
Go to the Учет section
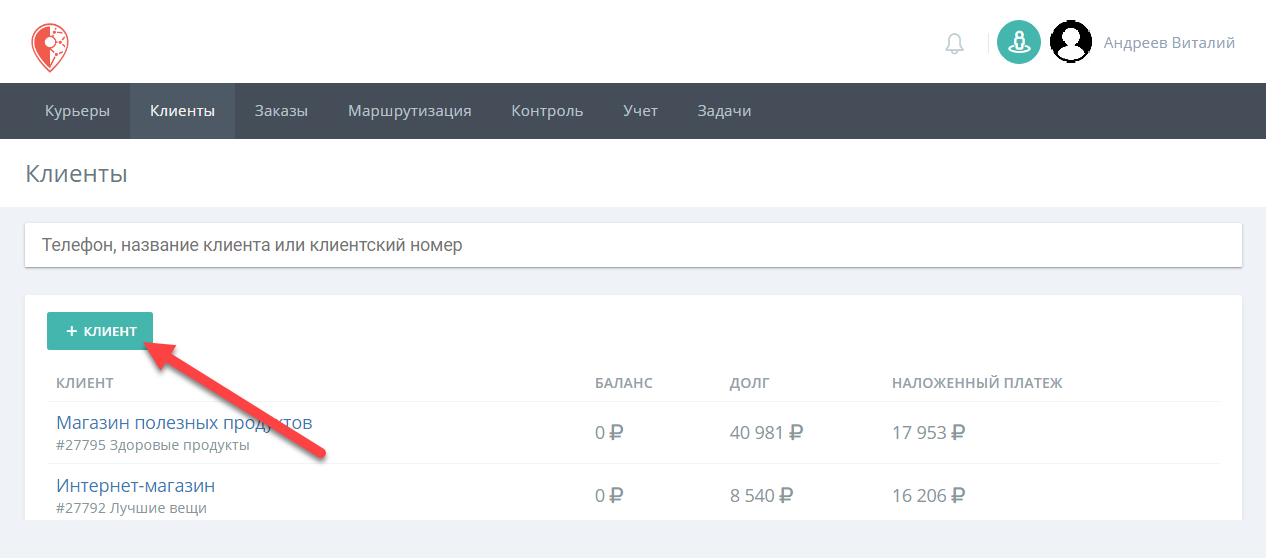pos(640,111)
